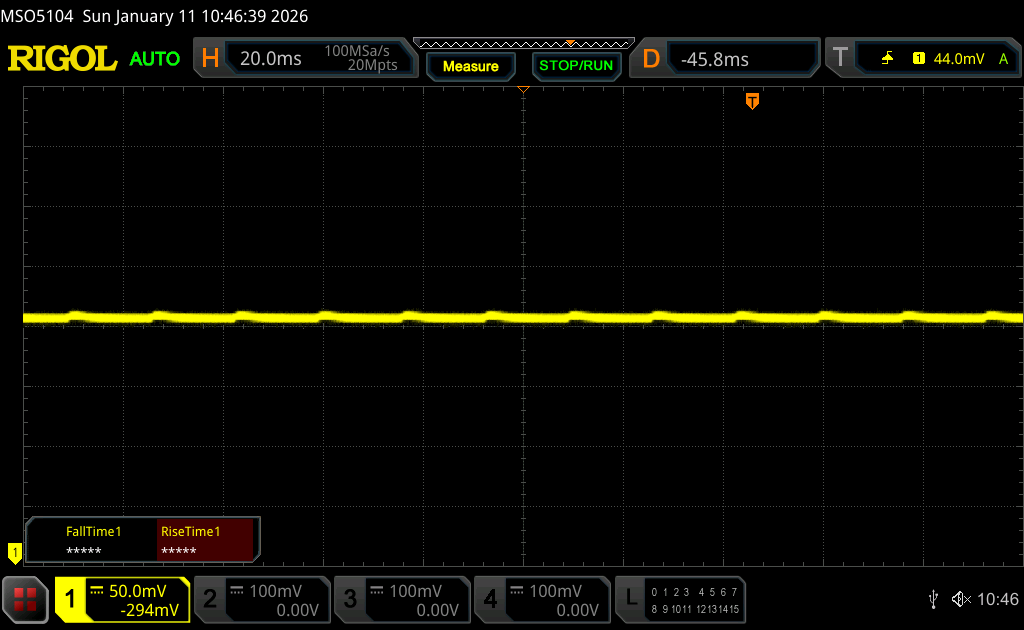Turn on channel 4 input
1024x630 pixels.
541,599
